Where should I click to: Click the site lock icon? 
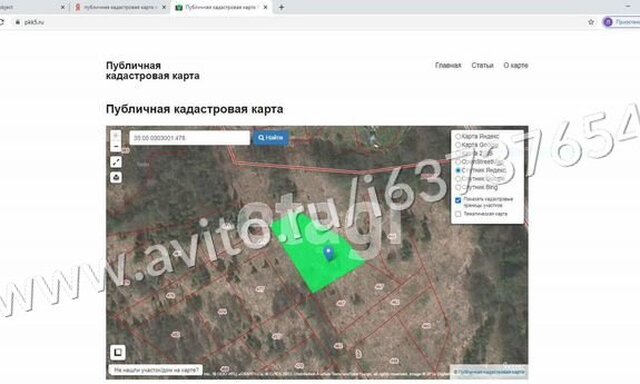pyautogui.click(x=17, y=22)
